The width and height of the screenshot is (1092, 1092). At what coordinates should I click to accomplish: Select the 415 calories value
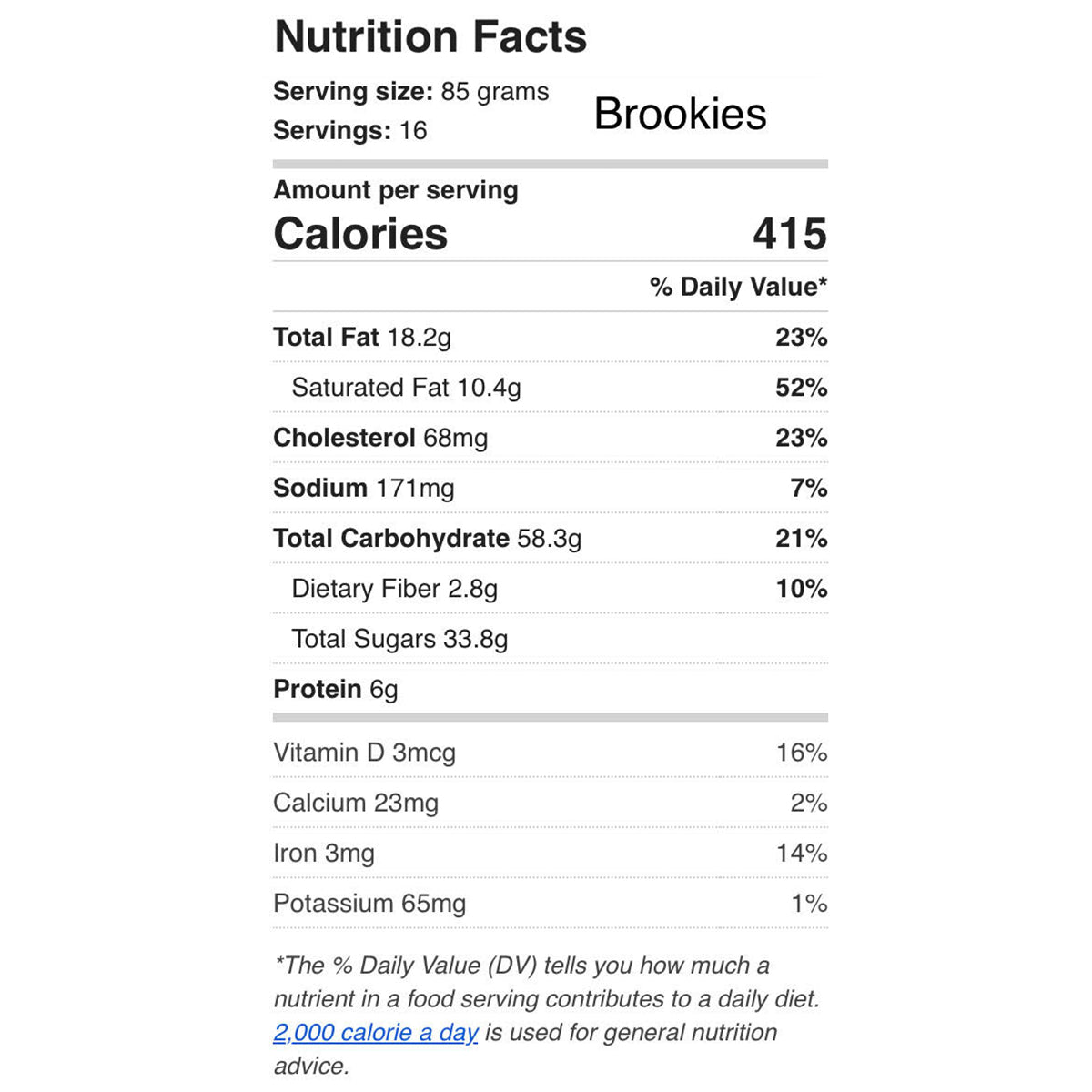click(x=789, y=234)
